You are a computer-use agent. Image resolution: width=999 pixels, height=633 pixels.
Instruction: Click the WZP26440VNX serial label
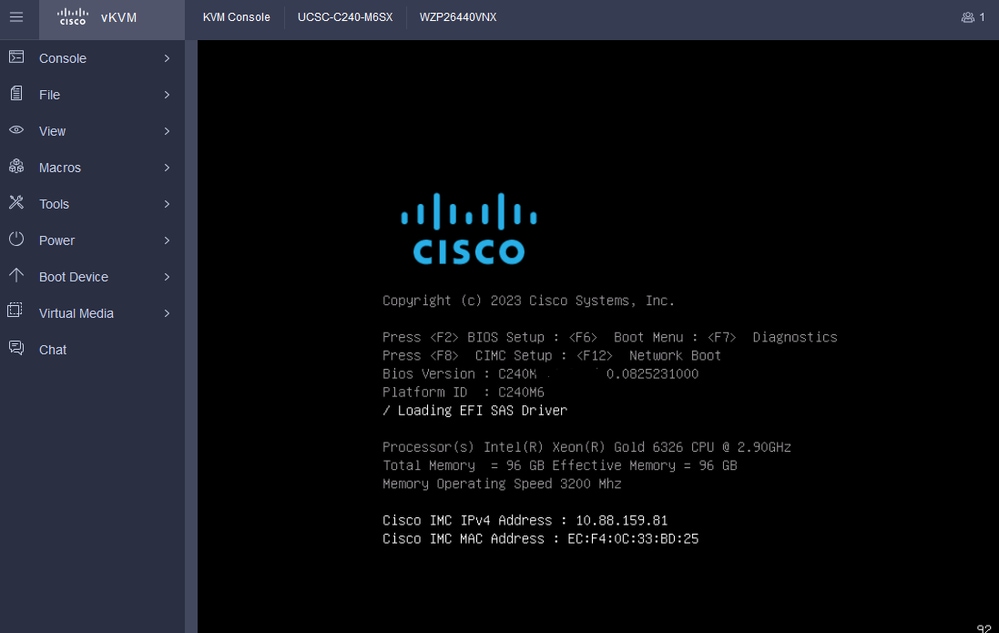[x=458, y=17]
